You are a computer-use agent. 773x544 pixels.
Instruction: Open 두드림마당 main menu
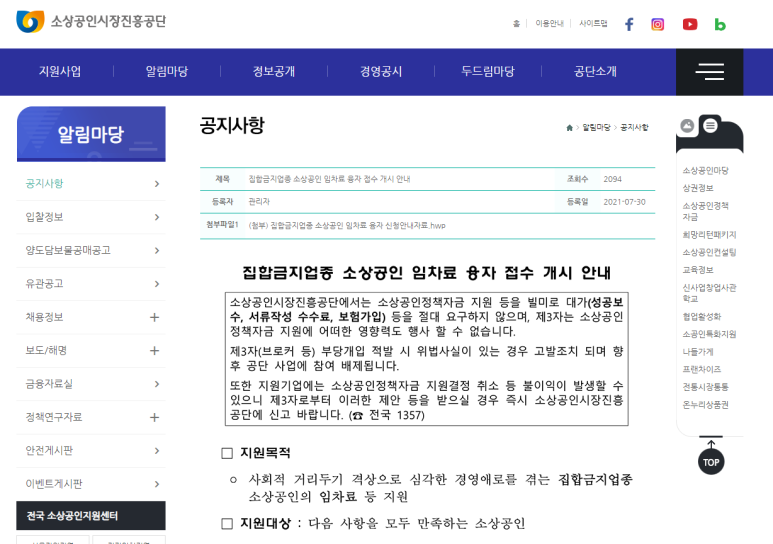coord(488,72)
